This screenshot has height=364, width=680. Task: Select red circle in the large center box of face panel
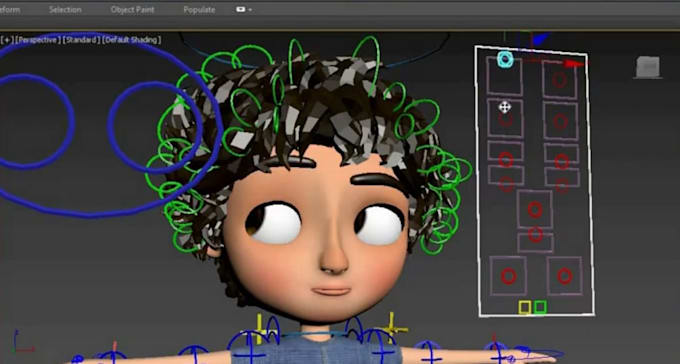click(x=535, y=210)
